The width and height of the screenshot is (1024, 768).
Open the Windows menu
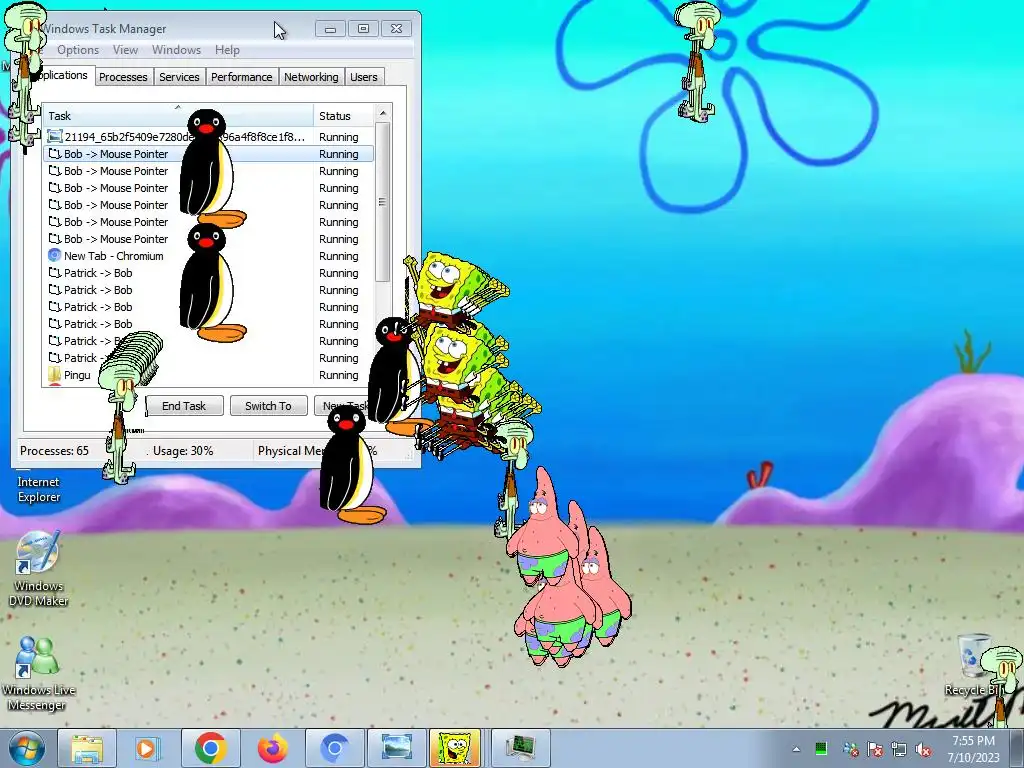176,50
